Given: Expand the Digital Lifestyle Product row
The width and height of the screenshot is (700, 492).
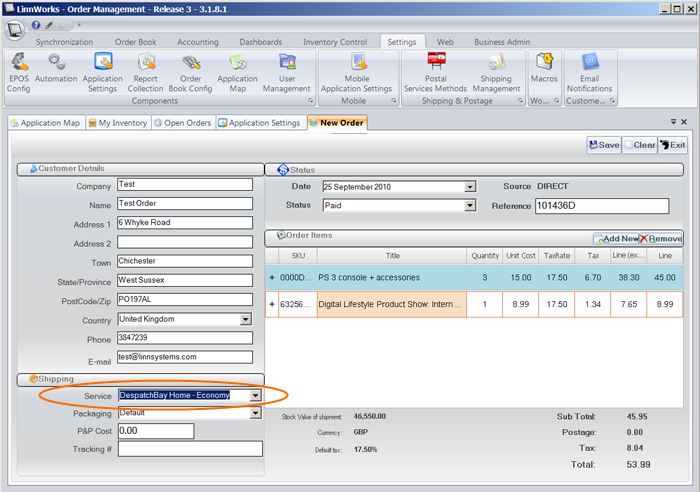Looking at the screenshot, I should point(272,304).
